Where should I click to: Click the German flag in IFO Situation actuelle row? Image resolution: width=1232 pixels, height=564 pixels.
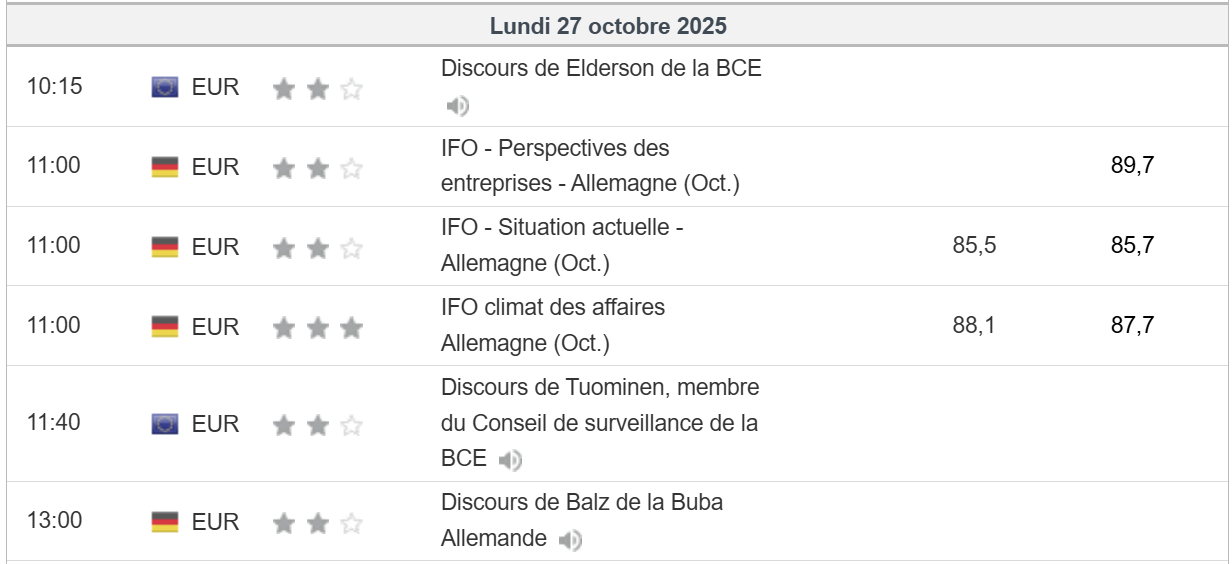[165, 246]
